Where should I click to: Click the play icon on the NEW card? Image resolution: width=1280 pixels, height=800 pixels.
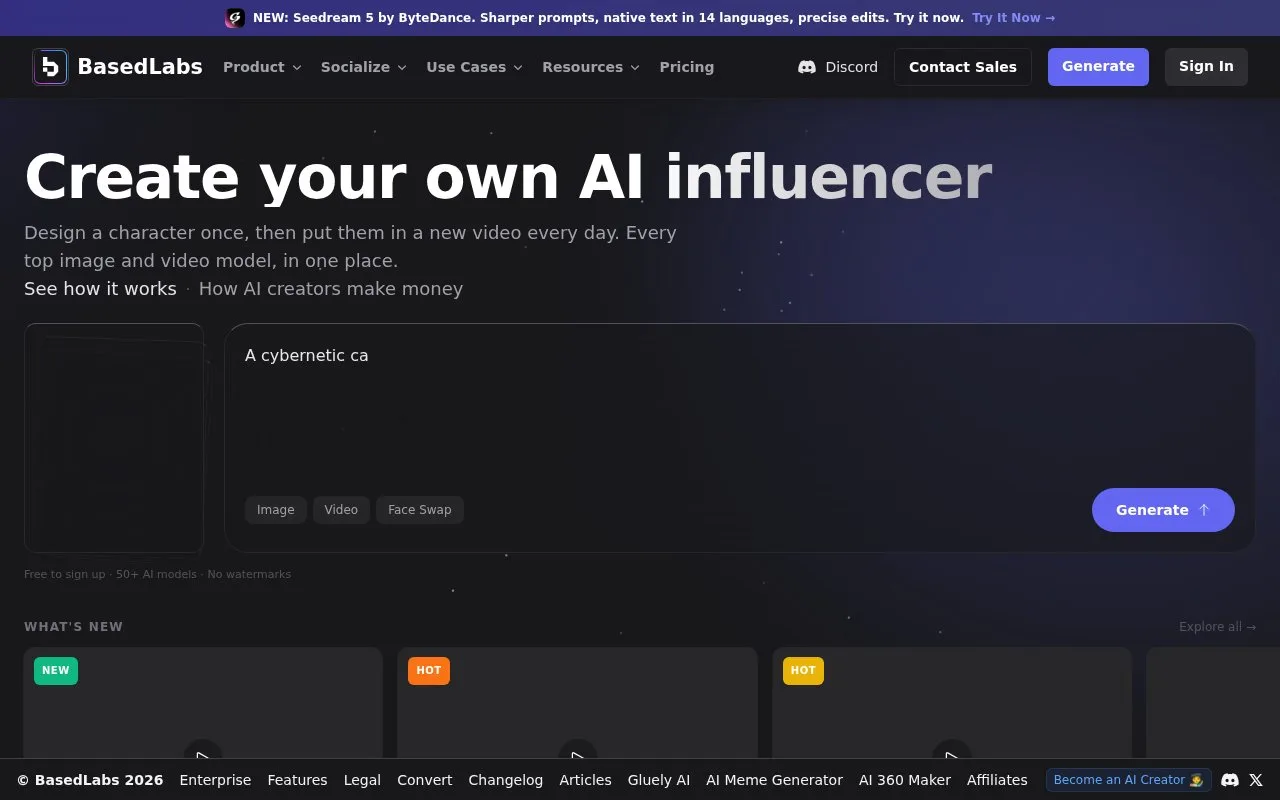click(203, 757)
